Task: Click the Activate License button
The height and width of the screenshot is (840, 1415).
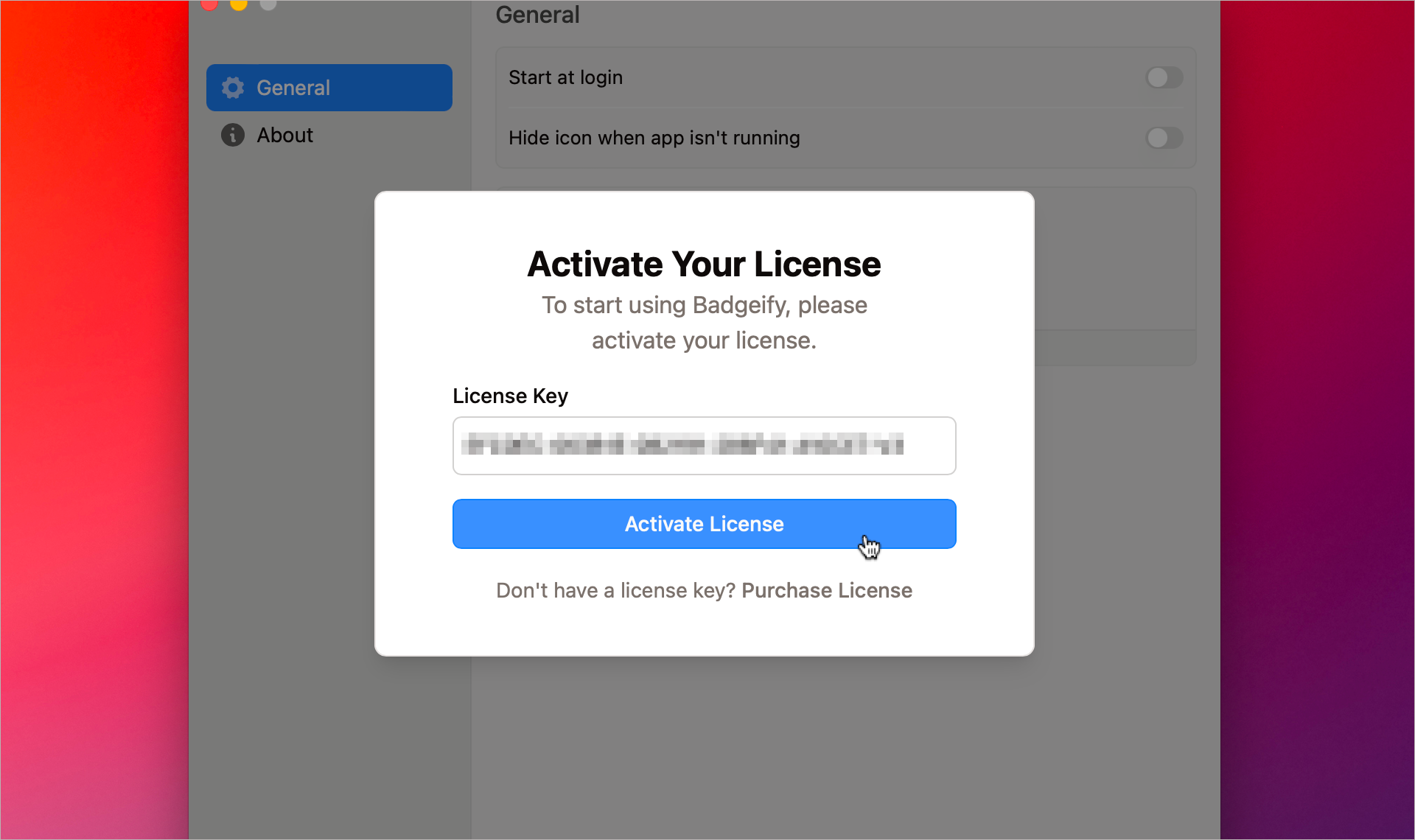Action: click(704, 524)
